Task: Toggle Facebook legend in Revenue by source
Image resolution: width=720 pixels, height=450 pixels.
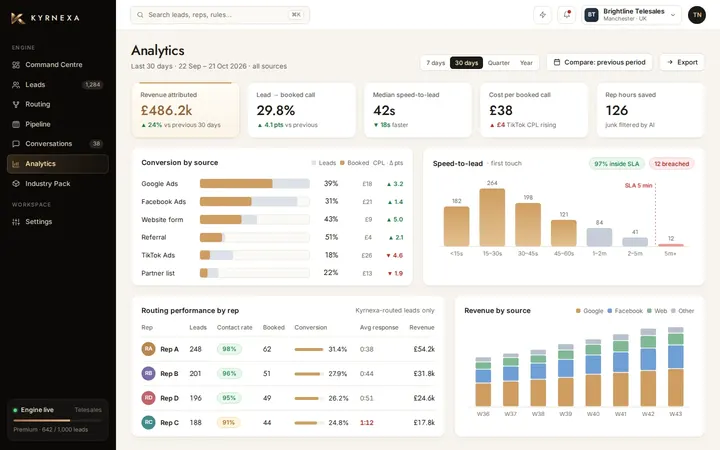Action: tap(625, 311)
